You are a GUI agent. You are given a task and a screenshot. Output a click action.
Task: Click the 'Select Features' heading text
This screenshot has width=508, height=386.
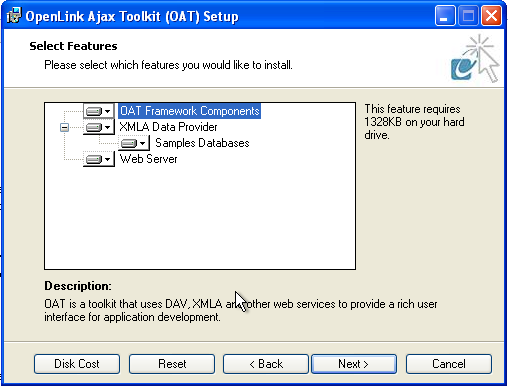coord(73,46)
